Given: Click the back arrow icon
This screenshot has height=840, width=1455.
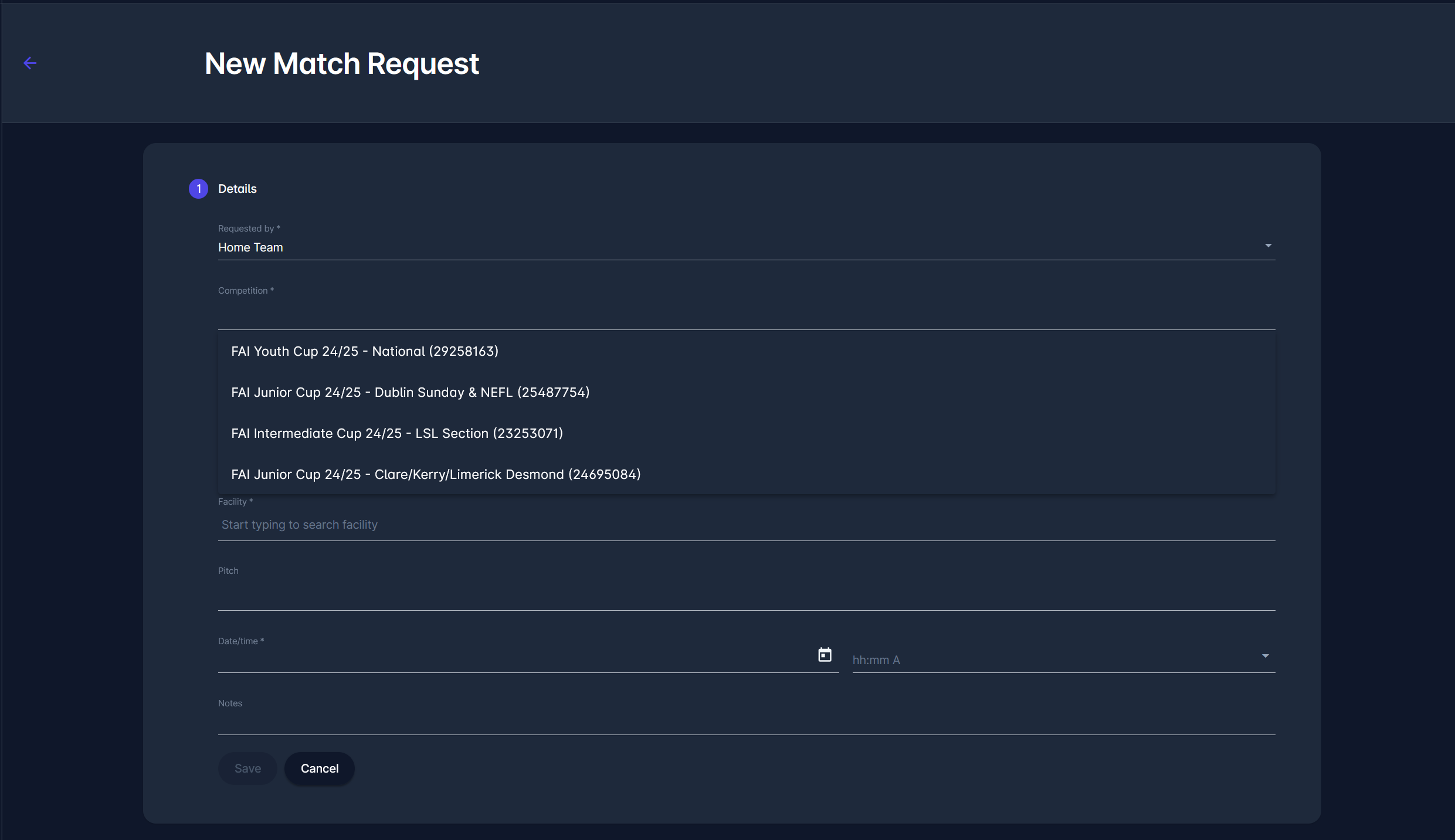Looking at the screenshot, I should 30,63.
